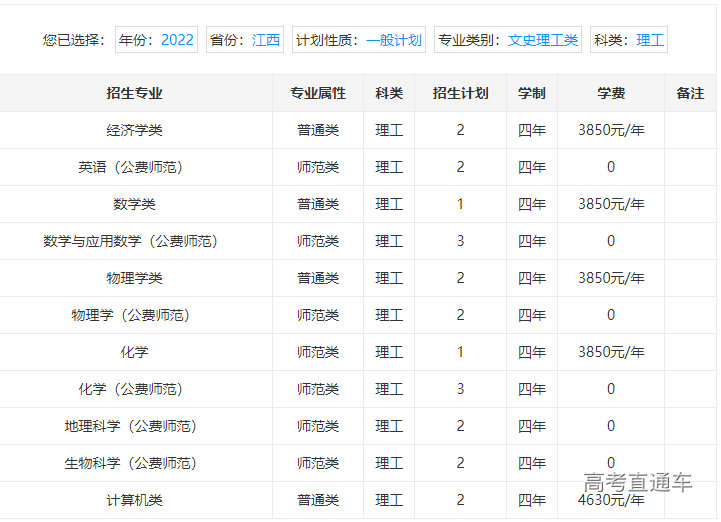Choose the 科类 理工 filter chip
Viewport: 721px width, 522px height.
[x=629, y=40]
